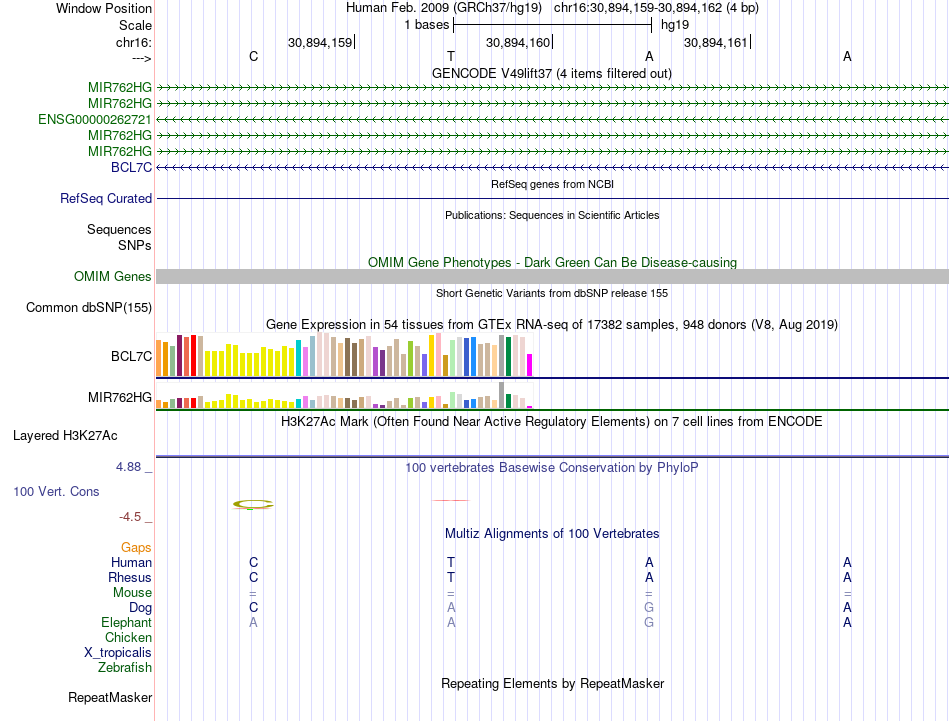This screenshot has height=721, width=950.
Task: Click the Elephant species label
Action: 127,622
